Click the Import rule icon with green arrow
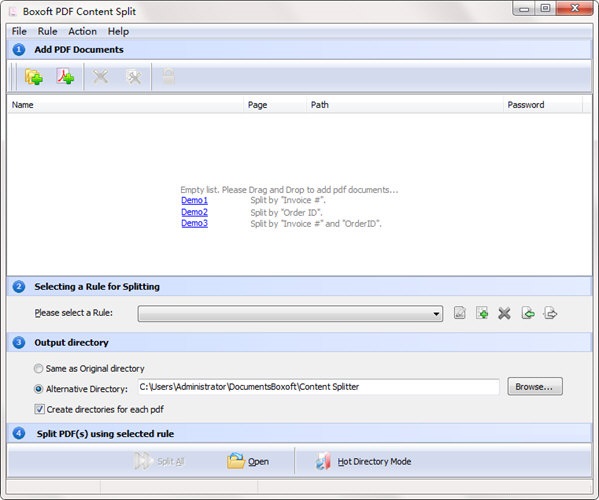This screenshot has width=599, height=500. point(528,313)
